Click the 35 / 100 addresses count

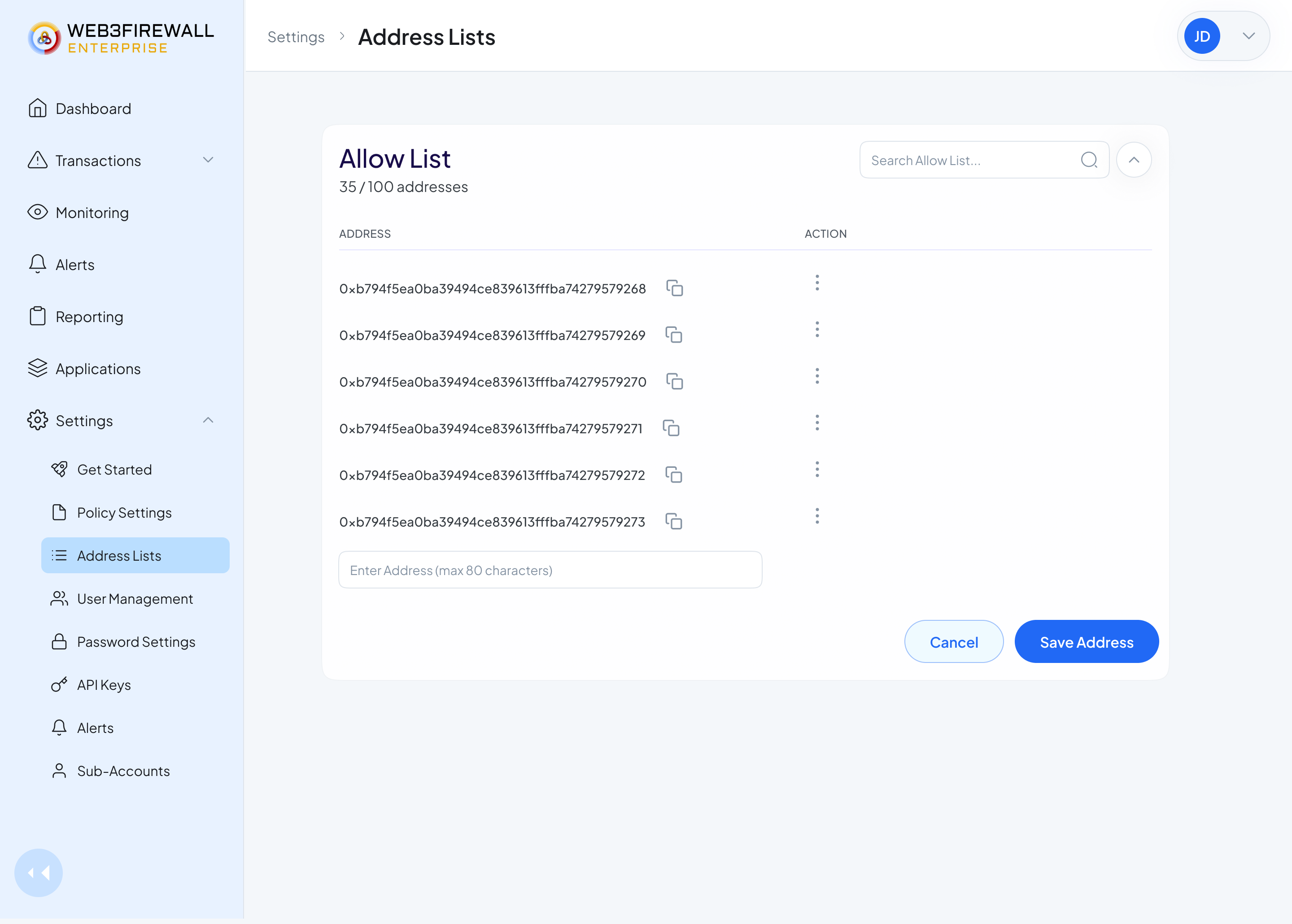click(403, 187)
